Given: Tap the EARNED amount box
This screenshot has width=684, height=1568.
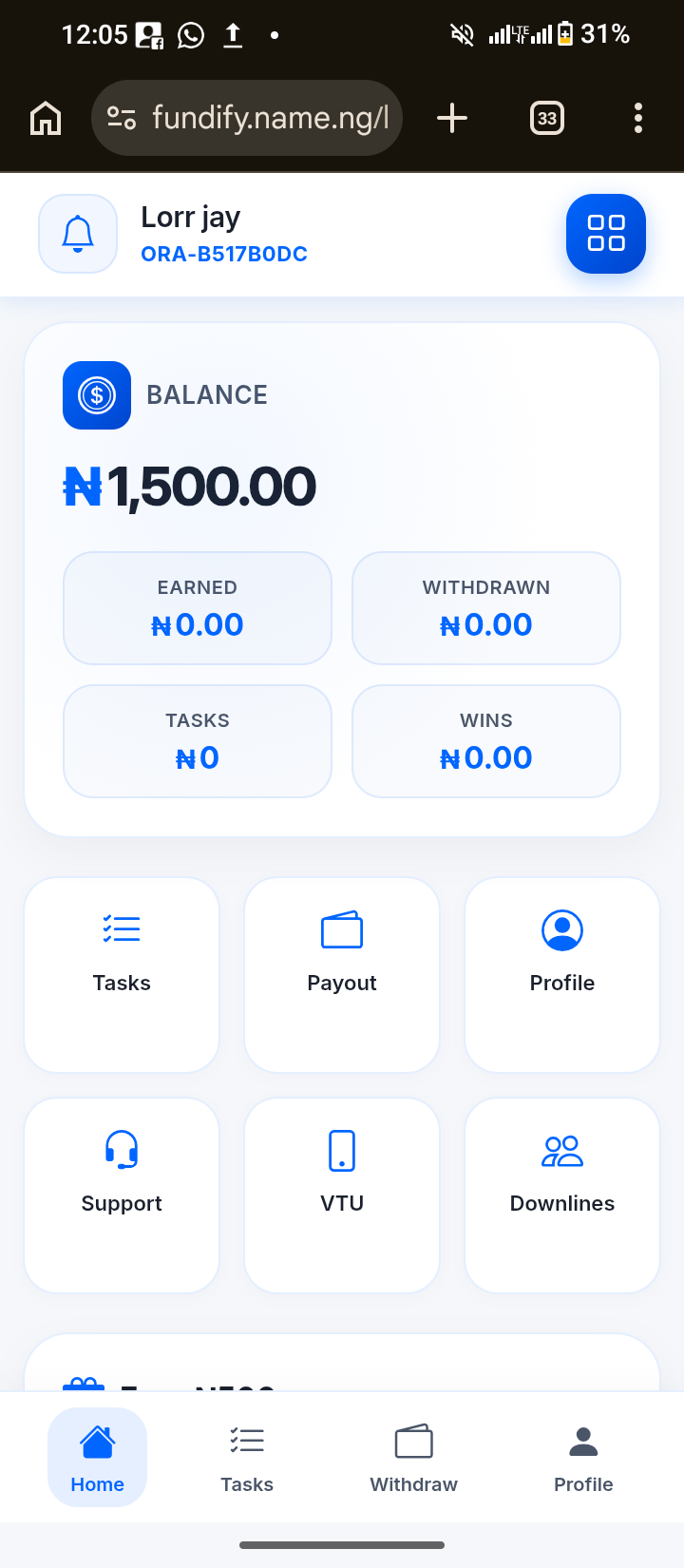Looking at the screenshot, I should (x=198, y=608).
